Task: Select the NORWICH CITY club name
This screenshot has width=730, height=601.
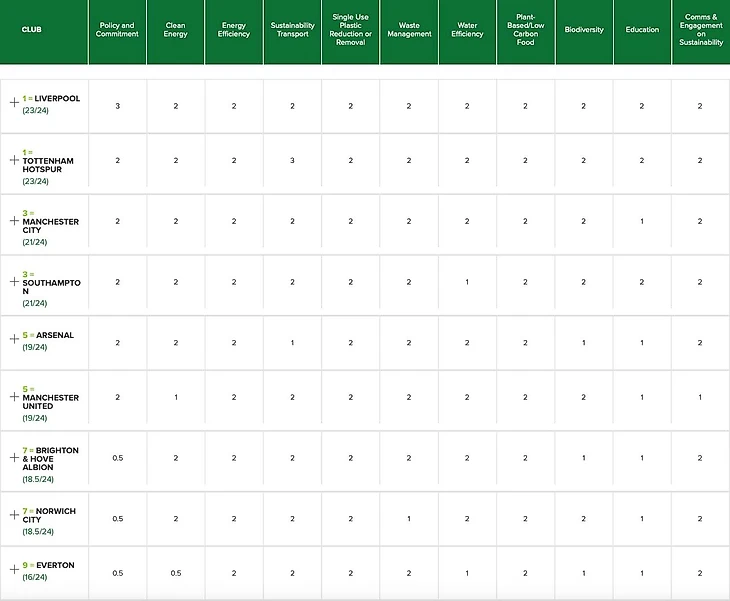Action: pos(49,515)
